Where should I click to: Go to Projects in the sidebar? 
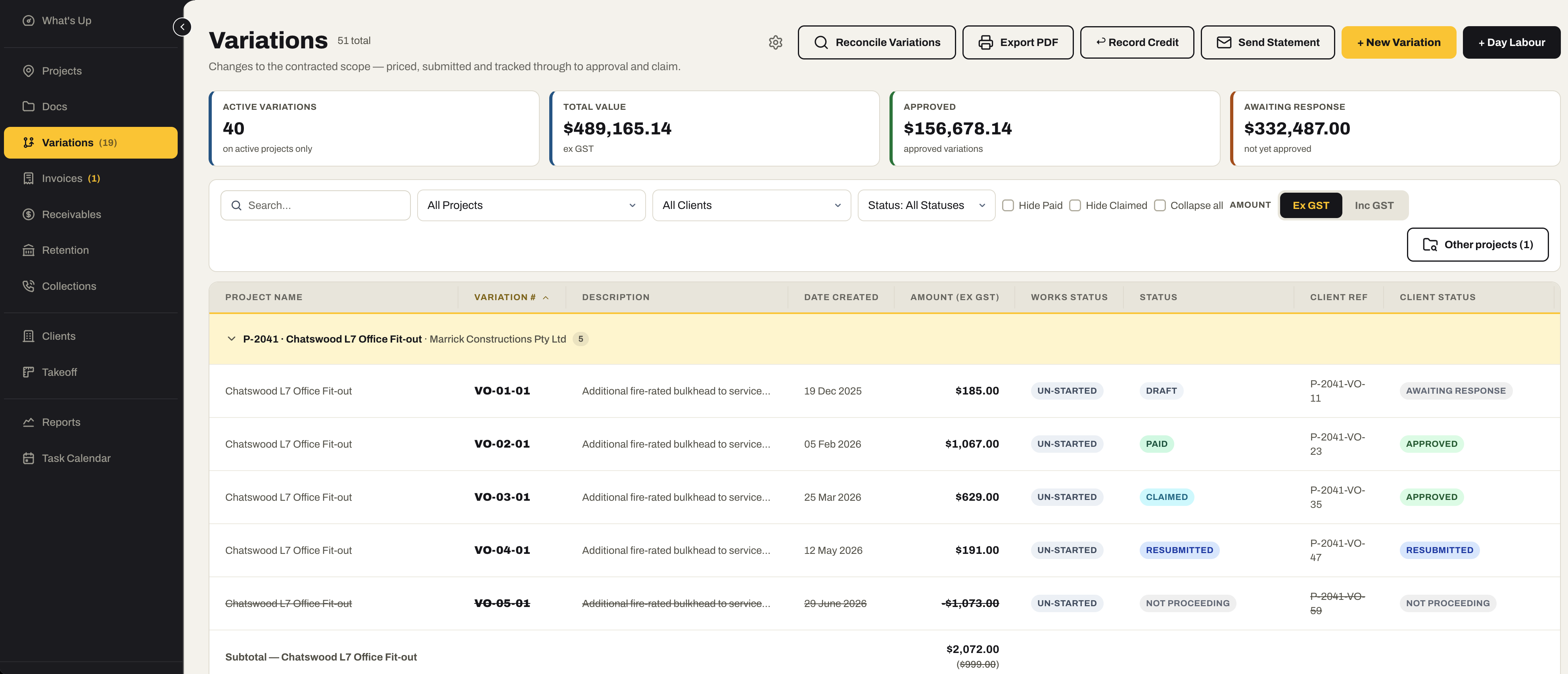pos(91,71)
